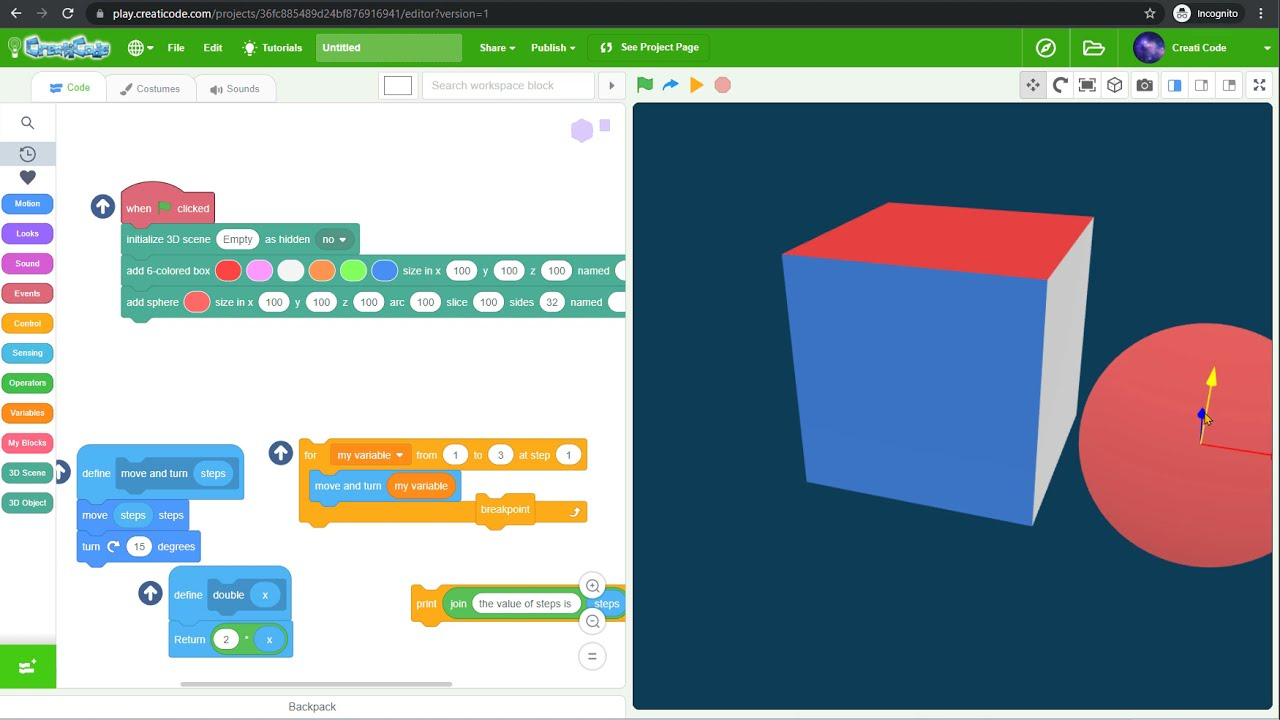Toggle the small stage layout

(1202, 85)
